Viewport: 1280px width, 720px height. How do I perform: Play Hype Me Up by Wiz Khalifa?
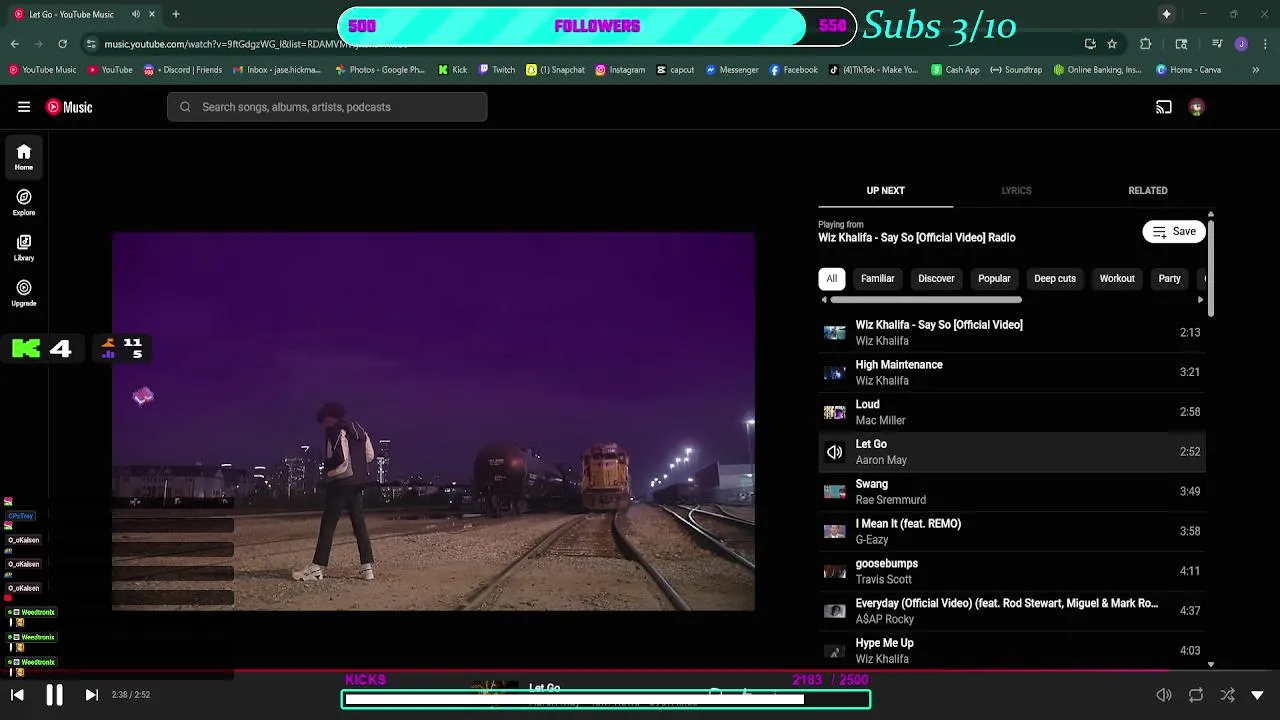(x=1012, y=650)
